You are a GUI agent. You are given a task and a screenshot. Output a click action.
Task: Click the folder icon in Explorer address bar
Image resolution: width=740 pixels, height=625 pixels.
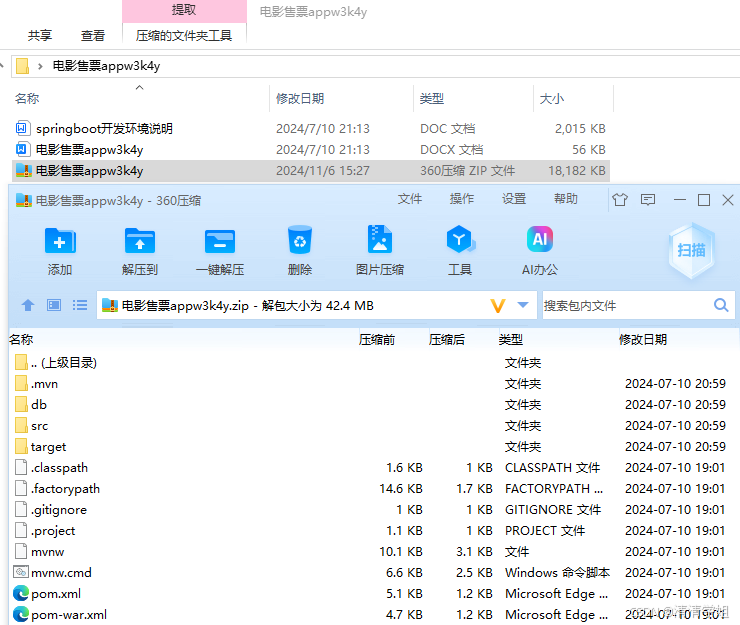(22, 66)
